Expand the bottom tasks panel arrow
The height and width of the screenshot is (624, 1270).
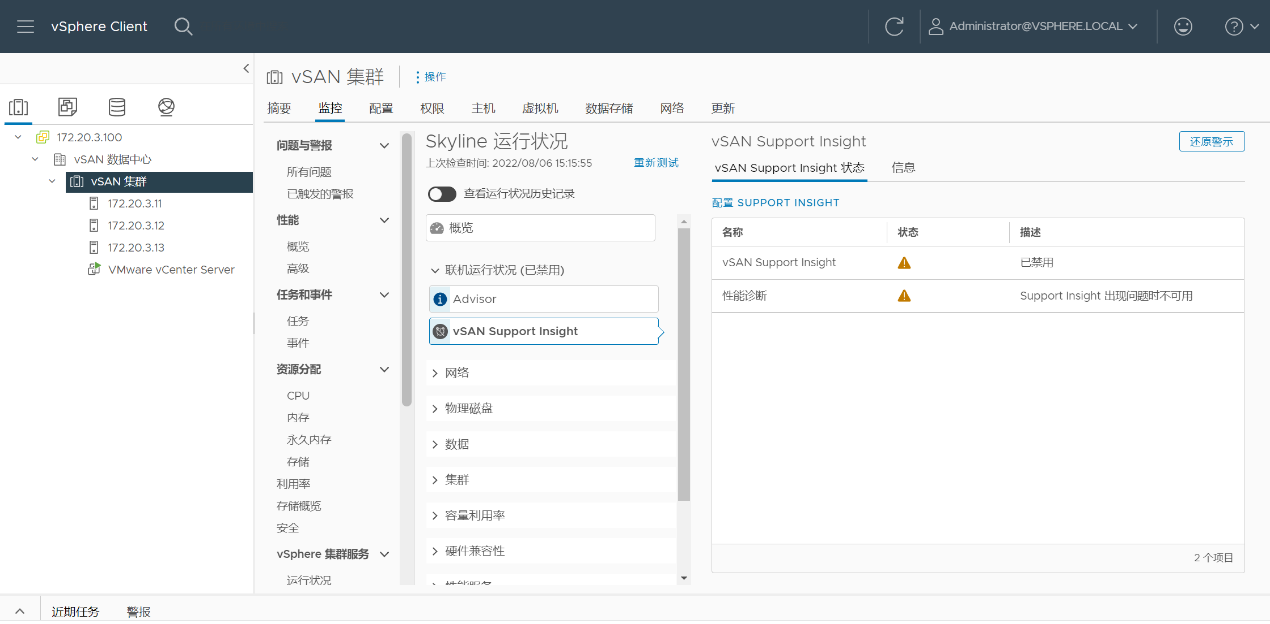click(x=19, y=611)
